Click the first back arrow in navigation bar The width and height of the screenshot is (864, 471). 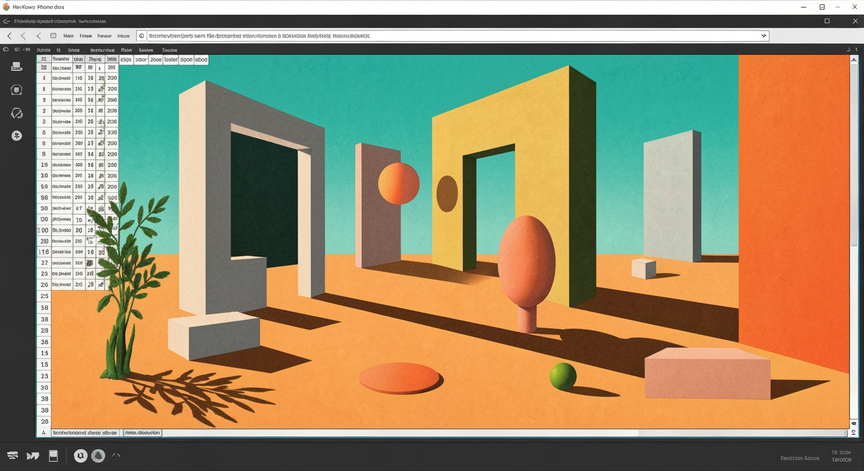coord(9,36)
